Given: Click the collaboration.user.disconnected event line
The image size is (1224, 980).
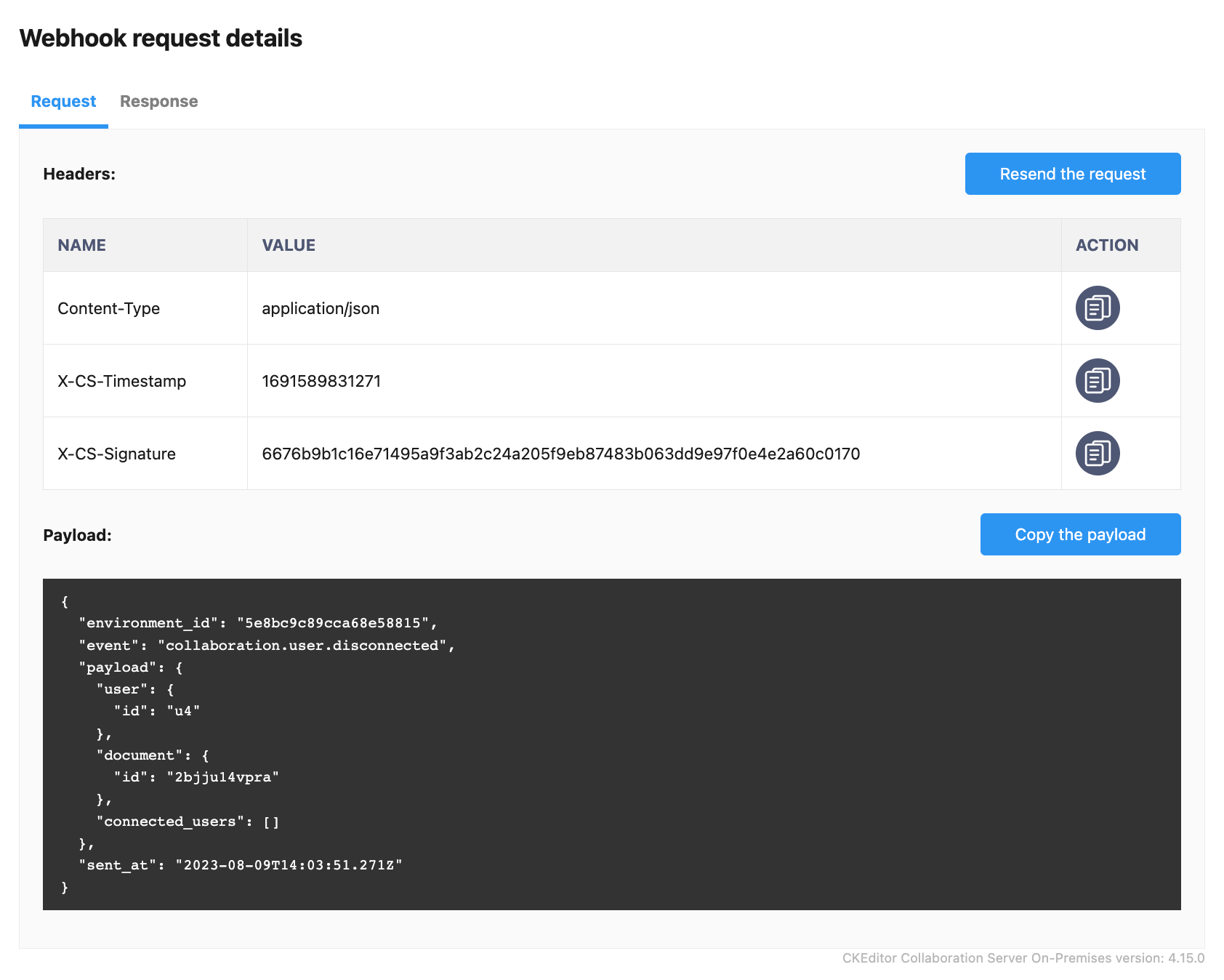Looking at the screenshot, I should pyautogui.click(x=267, y=646).
